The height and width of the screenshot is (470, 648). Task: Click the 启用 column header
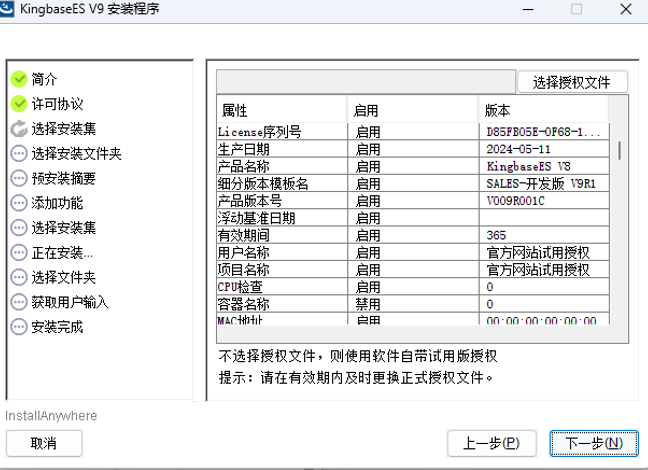[413, 110]
